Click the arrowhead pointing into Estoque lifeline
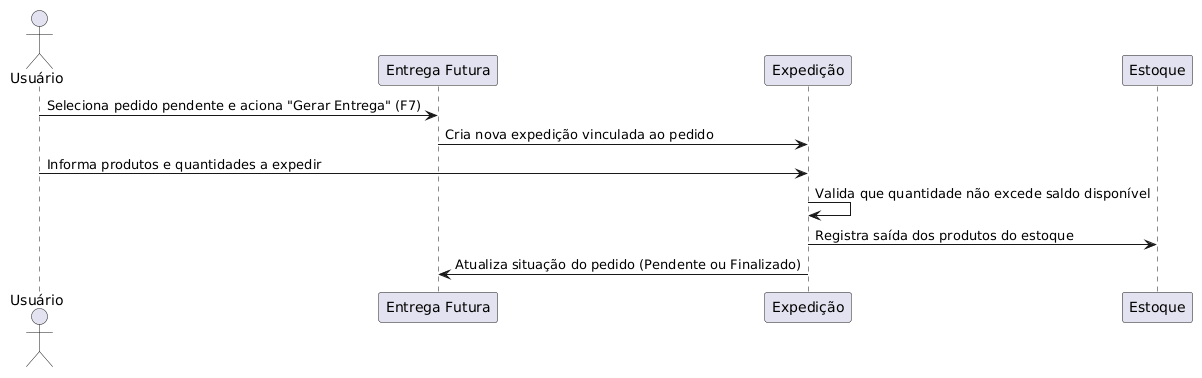The height and width of the screenshot is (378, 1202). 1151,245
